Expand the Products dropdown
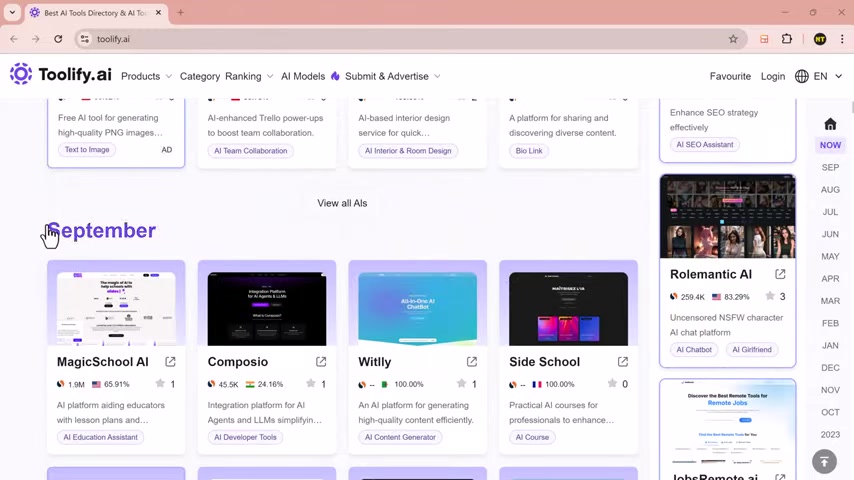The width and height of the screenshot is (854, 480). click(147, 76)
